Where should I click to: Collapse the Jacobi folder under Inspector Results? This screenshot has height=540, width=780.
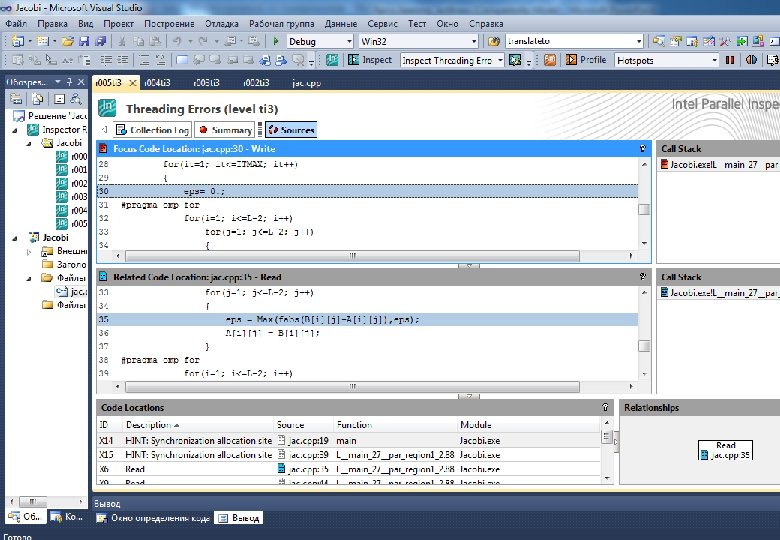[29, 143]
